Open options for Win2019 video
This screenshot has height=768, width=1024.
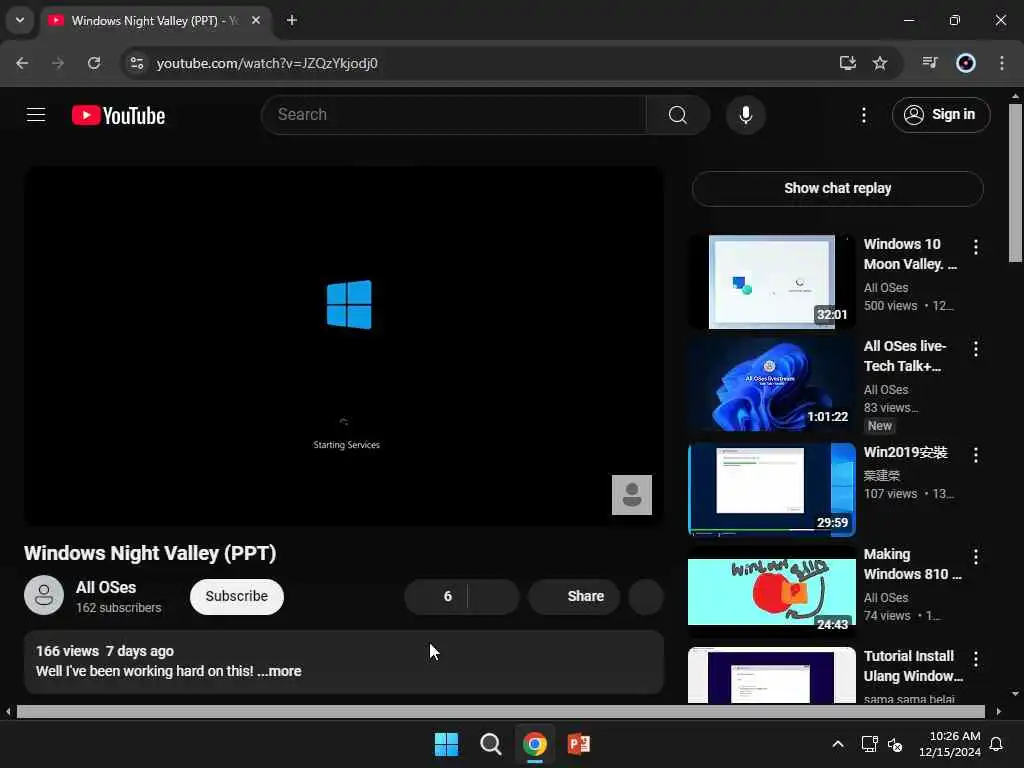(975, 455)
